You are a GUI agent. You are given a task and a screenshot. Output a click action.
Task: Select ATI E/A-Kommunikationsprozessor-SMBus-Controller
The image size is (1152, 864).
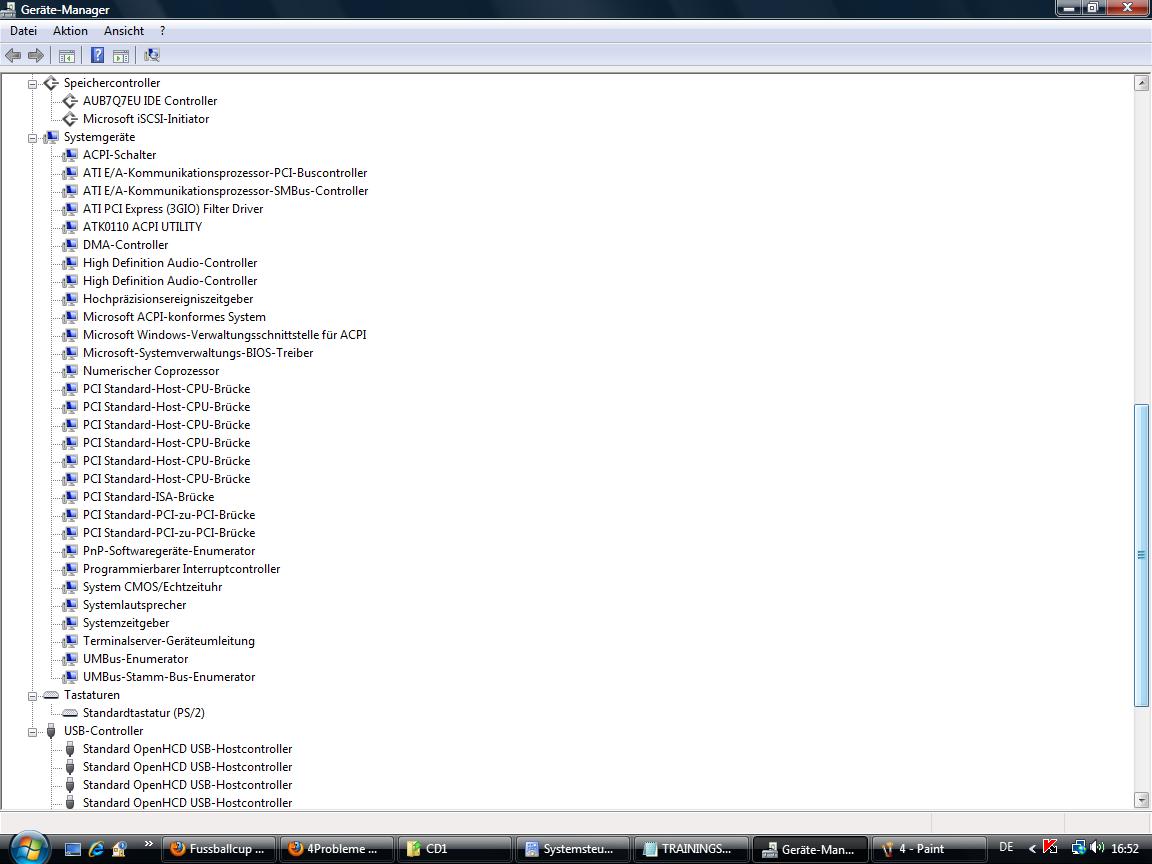(226, 191)
